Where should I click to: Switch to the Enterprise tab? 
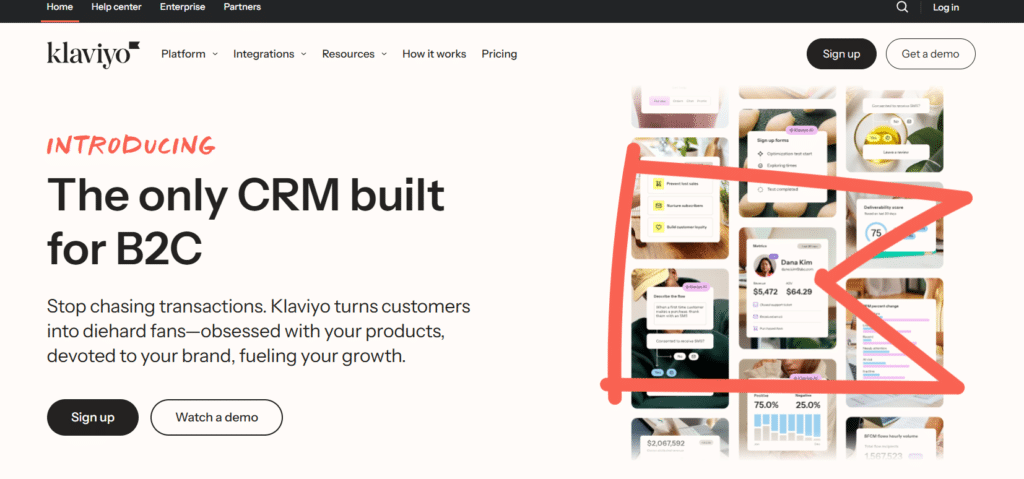click(182, 7)
